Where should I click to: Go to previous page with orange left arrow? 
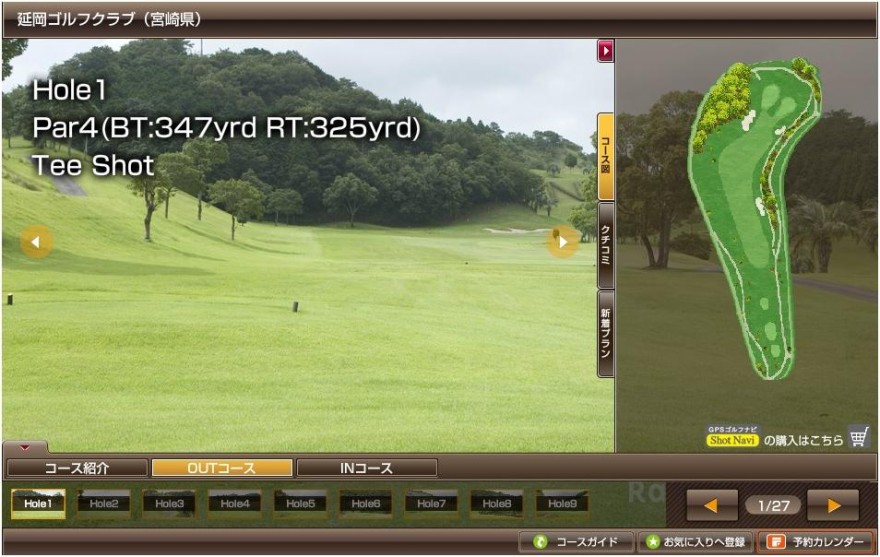712,505
